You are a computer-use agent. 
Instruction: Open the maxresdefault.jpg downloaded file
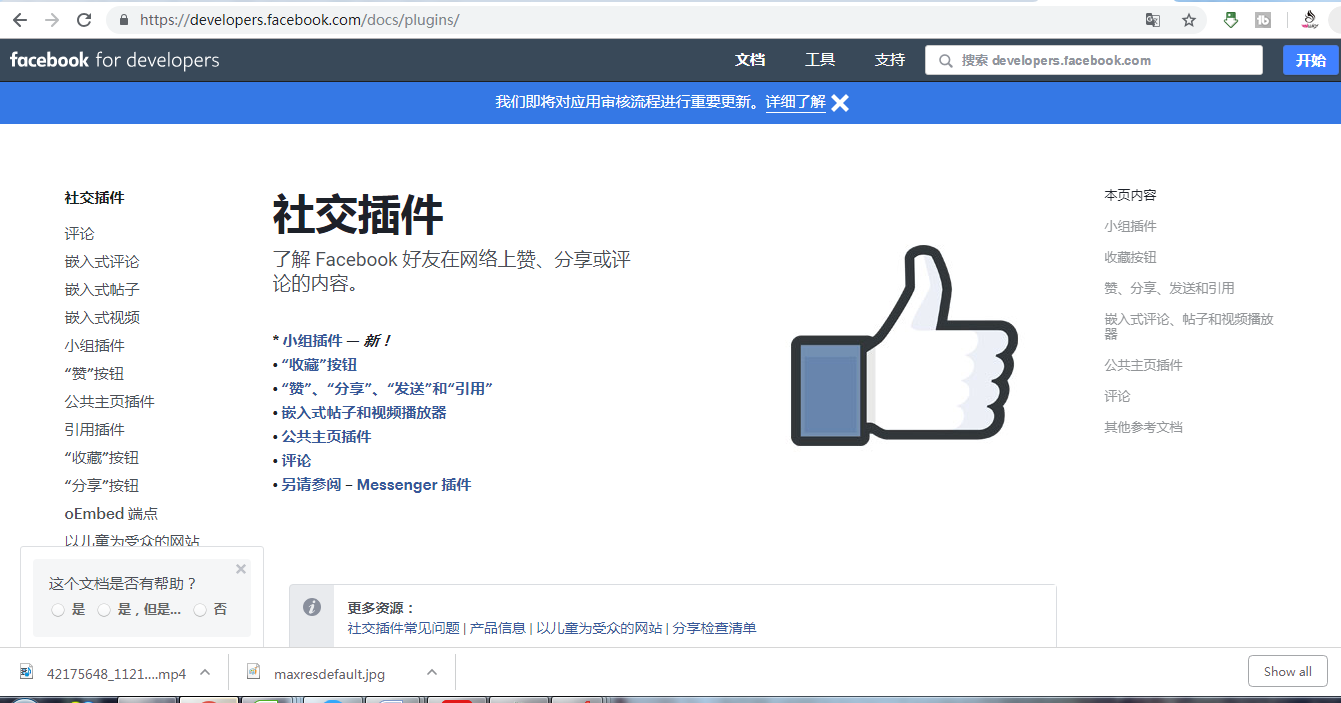coord(329,674)
